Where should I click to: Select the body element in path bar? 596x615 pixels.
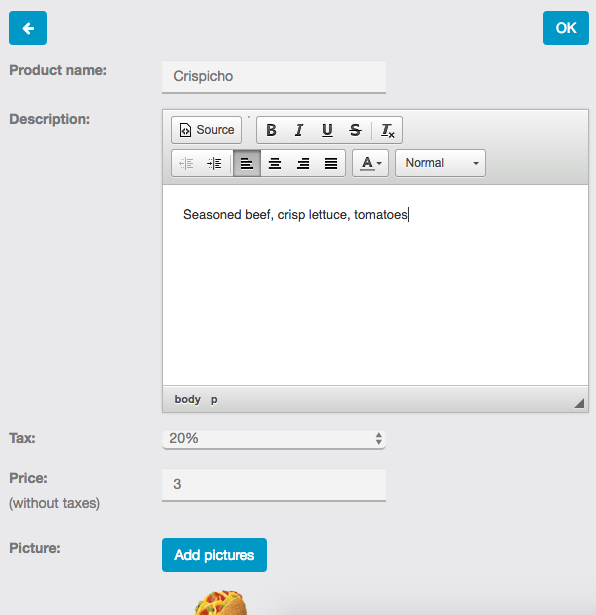187,399
